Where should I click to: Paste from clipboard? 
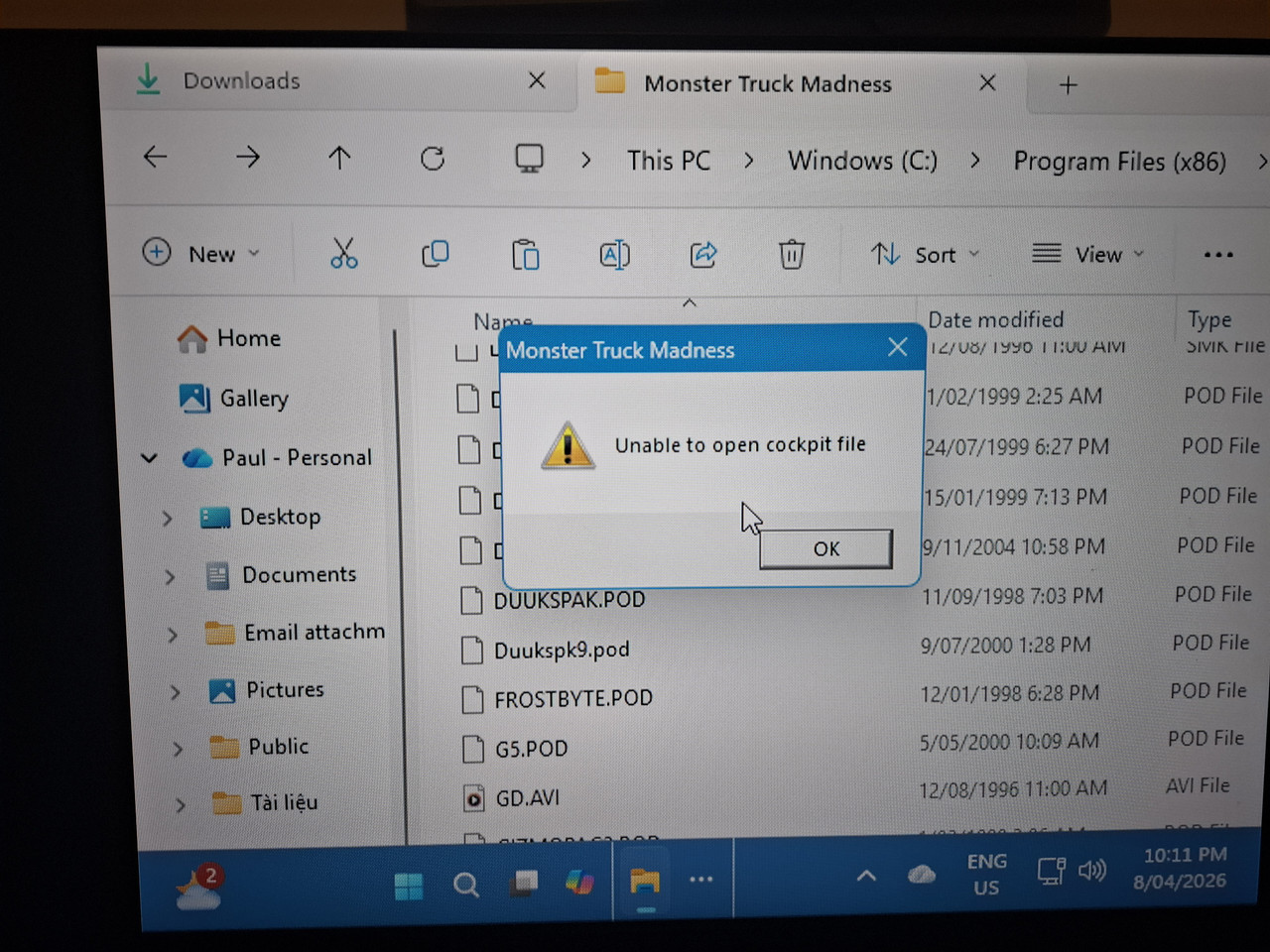coord(525,255)
